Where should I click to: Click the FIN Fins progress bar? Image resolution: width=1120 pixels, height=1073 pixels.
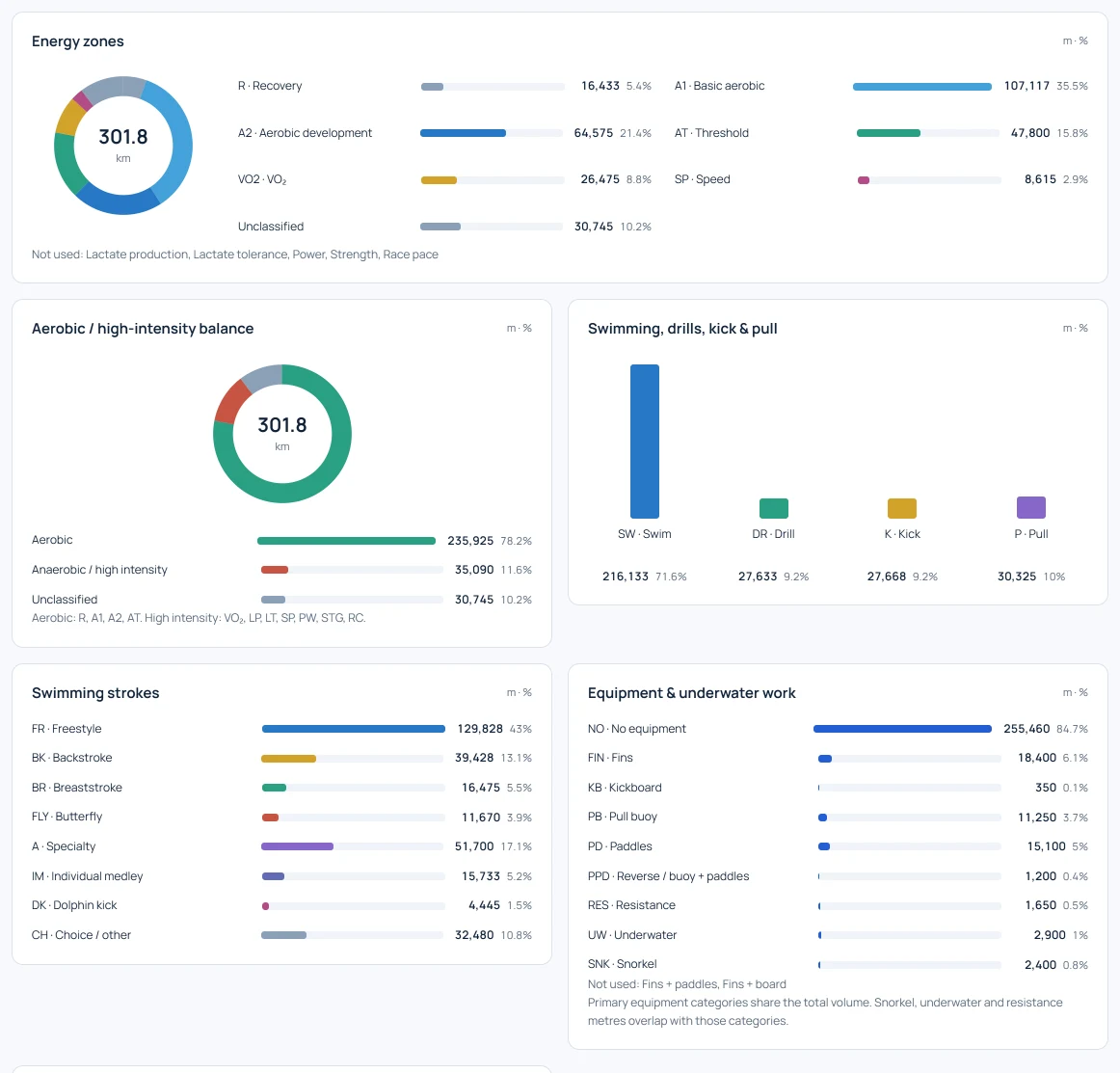click(x=909, y=759)
